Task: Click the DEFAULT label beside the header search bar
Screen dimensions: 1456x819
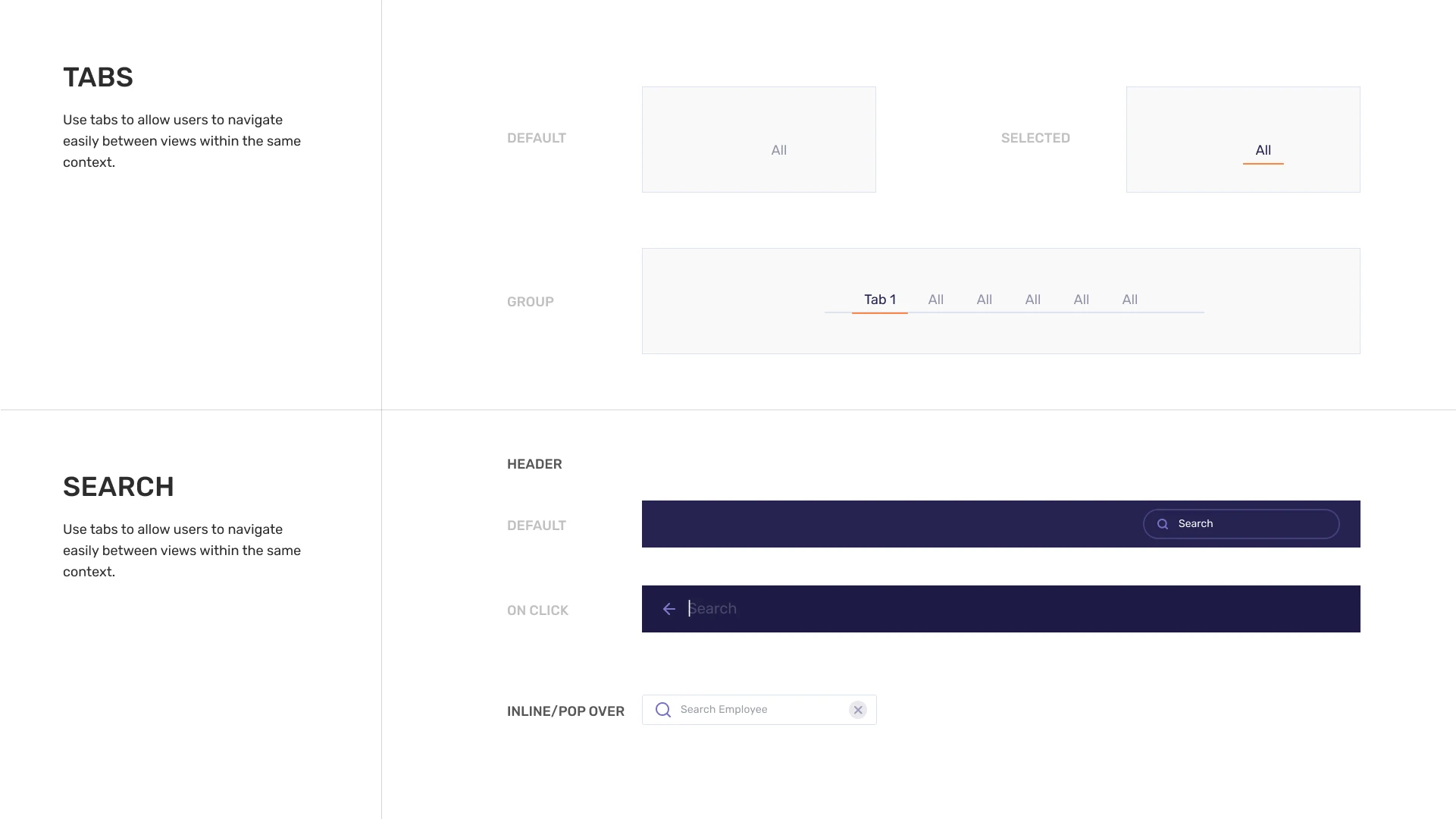Action: click(x=537, y=526)
